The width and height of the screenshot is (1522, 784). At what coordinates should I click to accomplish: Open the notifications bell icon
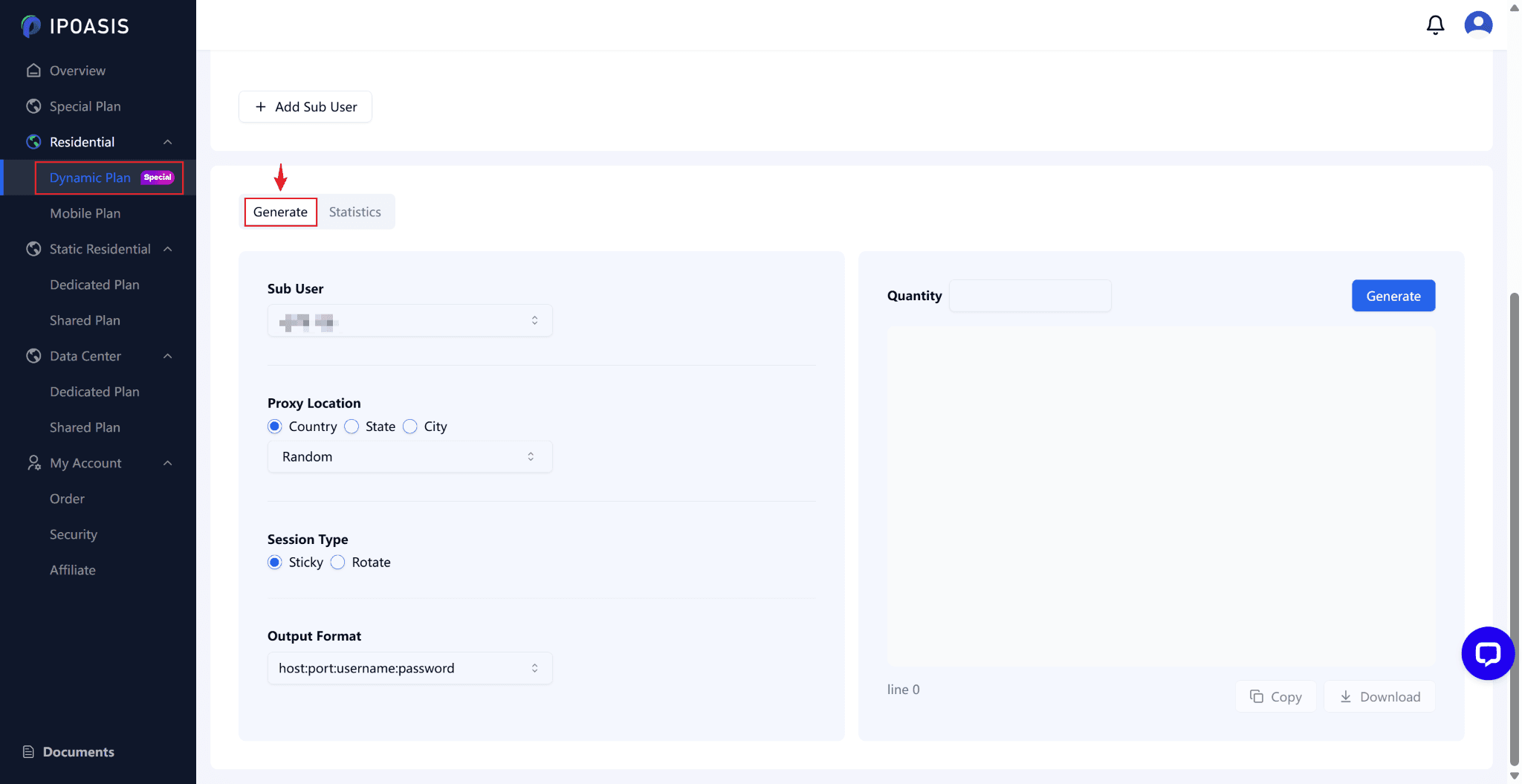1435,25
